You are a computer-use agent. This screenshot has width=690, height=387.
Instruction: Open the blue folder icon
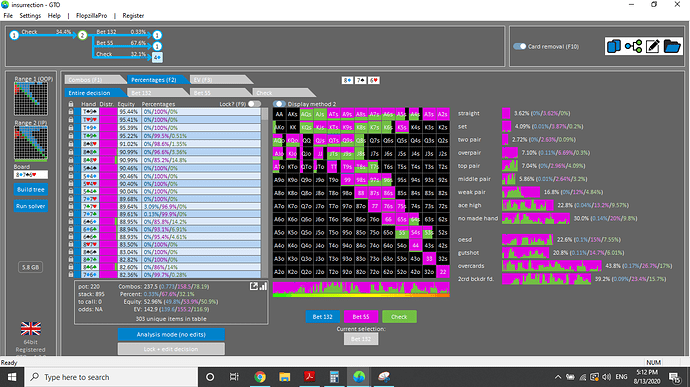672,46
